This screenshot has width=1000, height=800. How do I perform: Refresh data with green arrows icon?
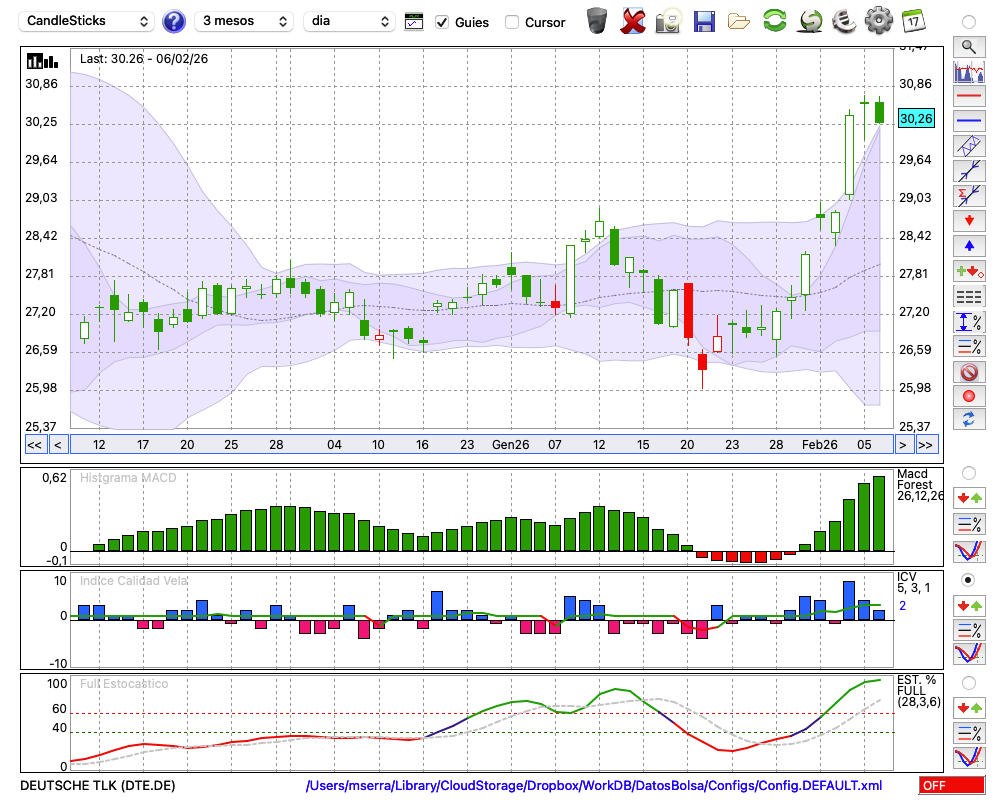click(x=774, y=21)
